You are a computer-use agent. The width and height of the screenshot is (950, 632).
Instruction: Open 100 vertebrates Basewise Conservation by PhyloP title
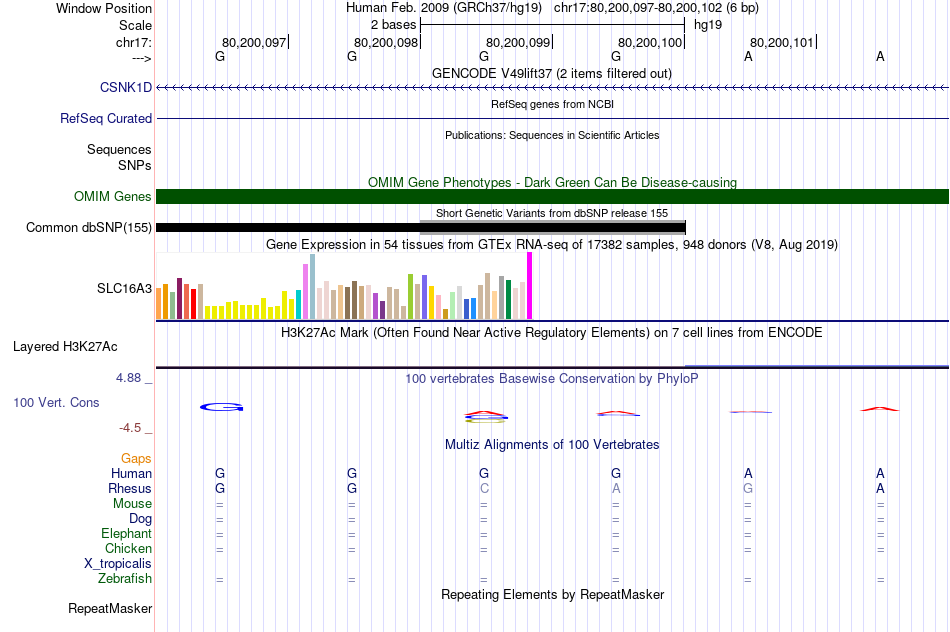[552, 379]
